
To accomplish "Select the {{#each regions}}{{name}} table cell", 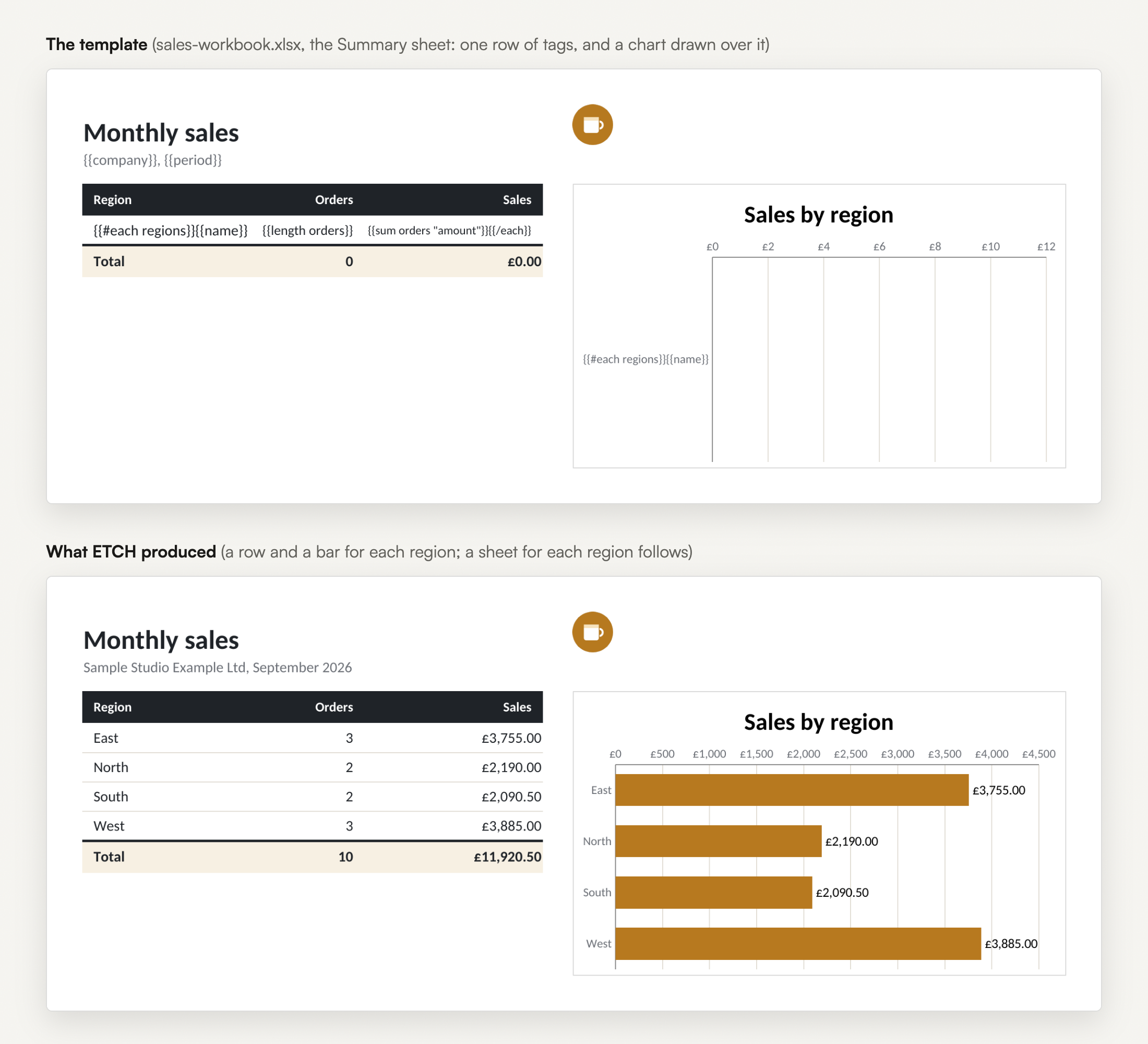I will pos(170,231).
